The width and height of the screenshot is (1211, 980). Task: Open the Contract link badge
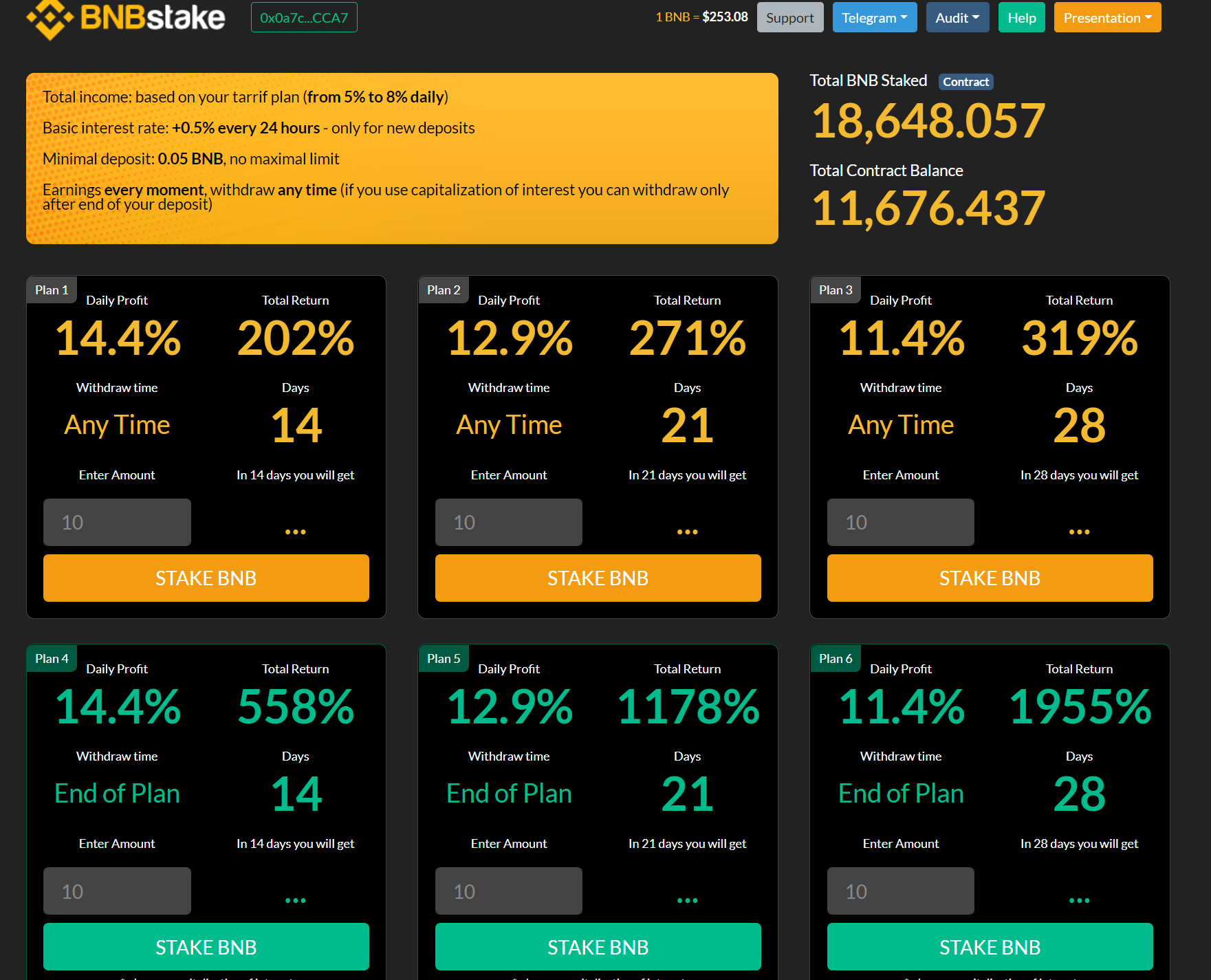(x=966, y=82)
